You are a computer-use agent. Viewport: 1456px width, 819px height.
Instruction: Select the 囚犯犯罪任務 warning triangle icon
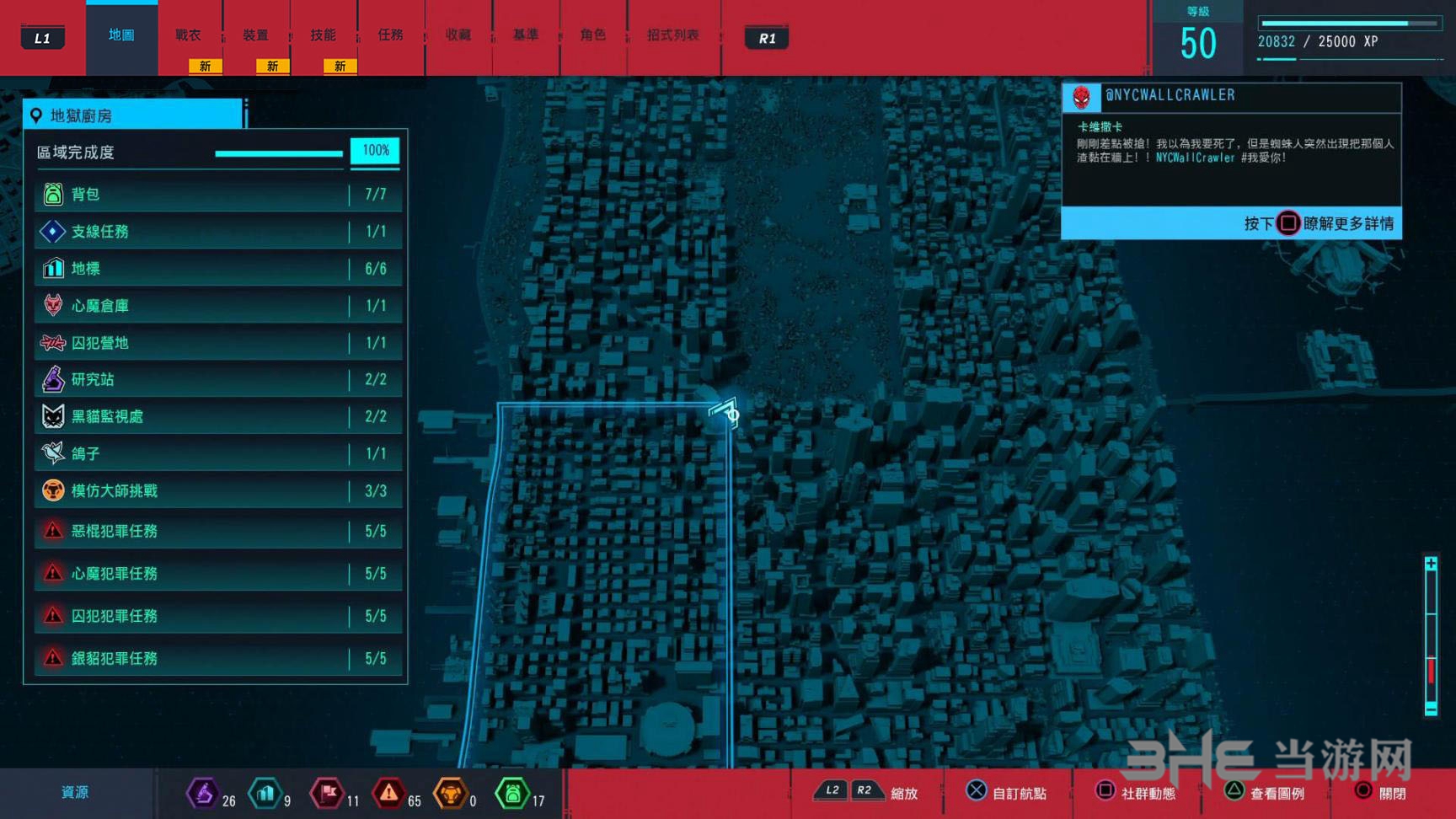pyautogui.click(x=53, y=616)
